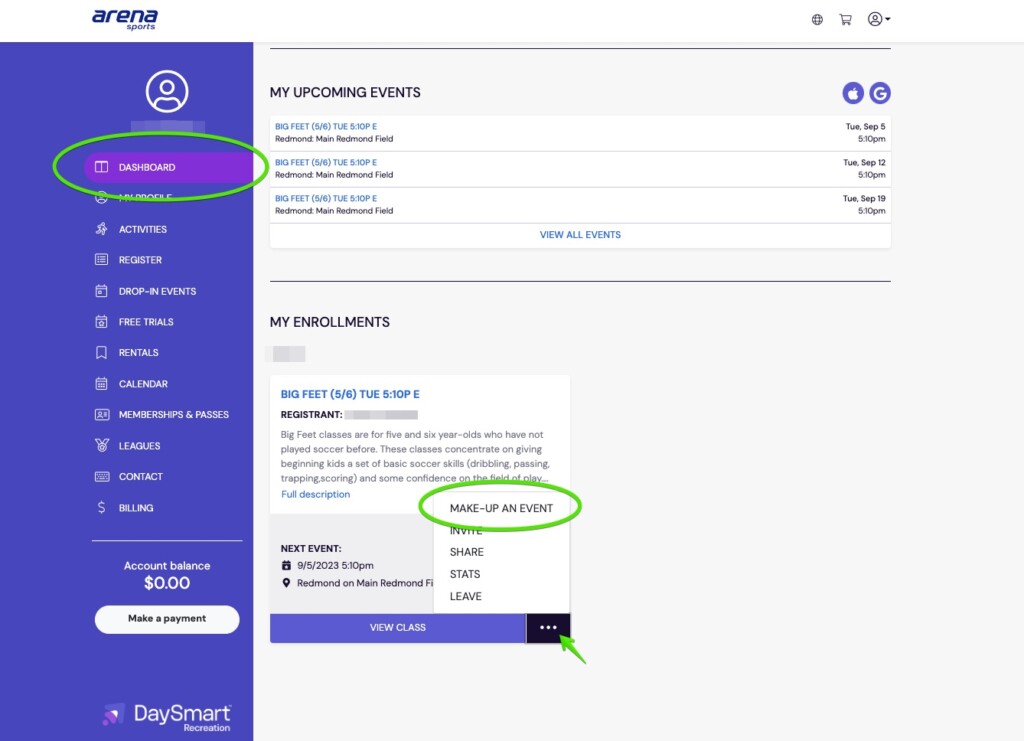
Task: Open the shopping cart icon
Action: 845,19
